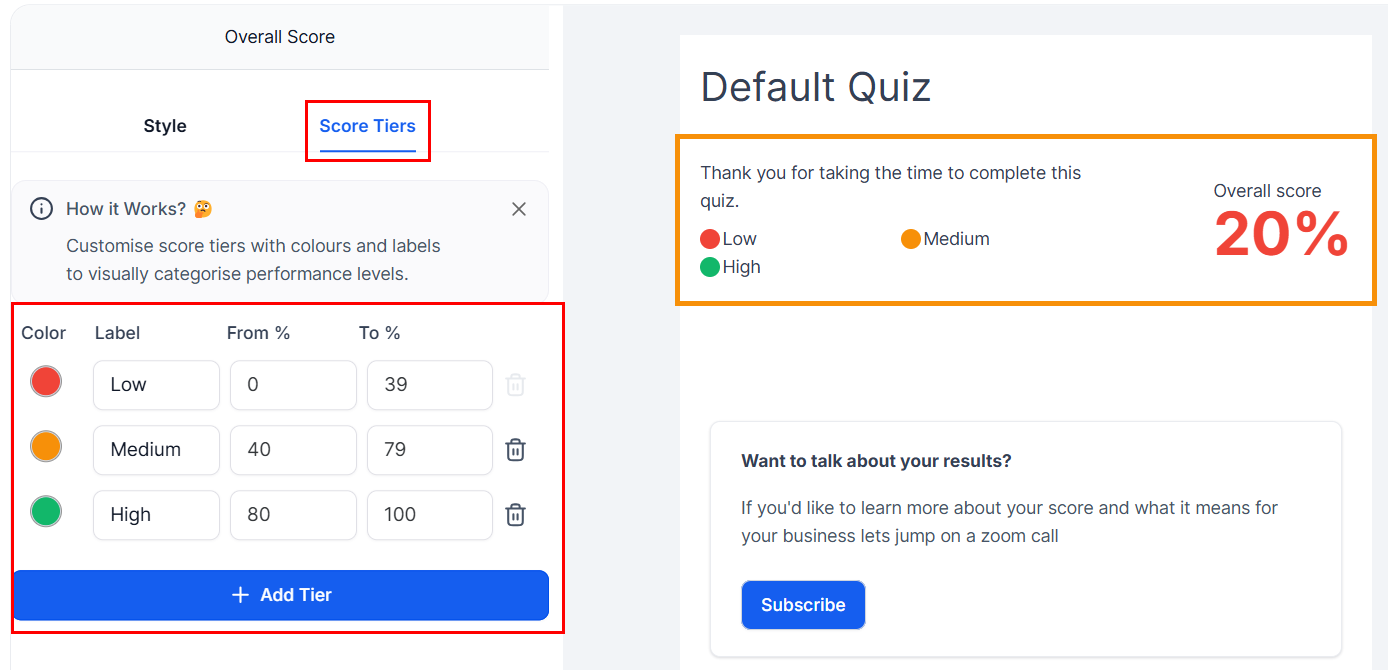Open the green color swatch for High tier
The width and height of the screenshot is (1388, 670).
46,511
